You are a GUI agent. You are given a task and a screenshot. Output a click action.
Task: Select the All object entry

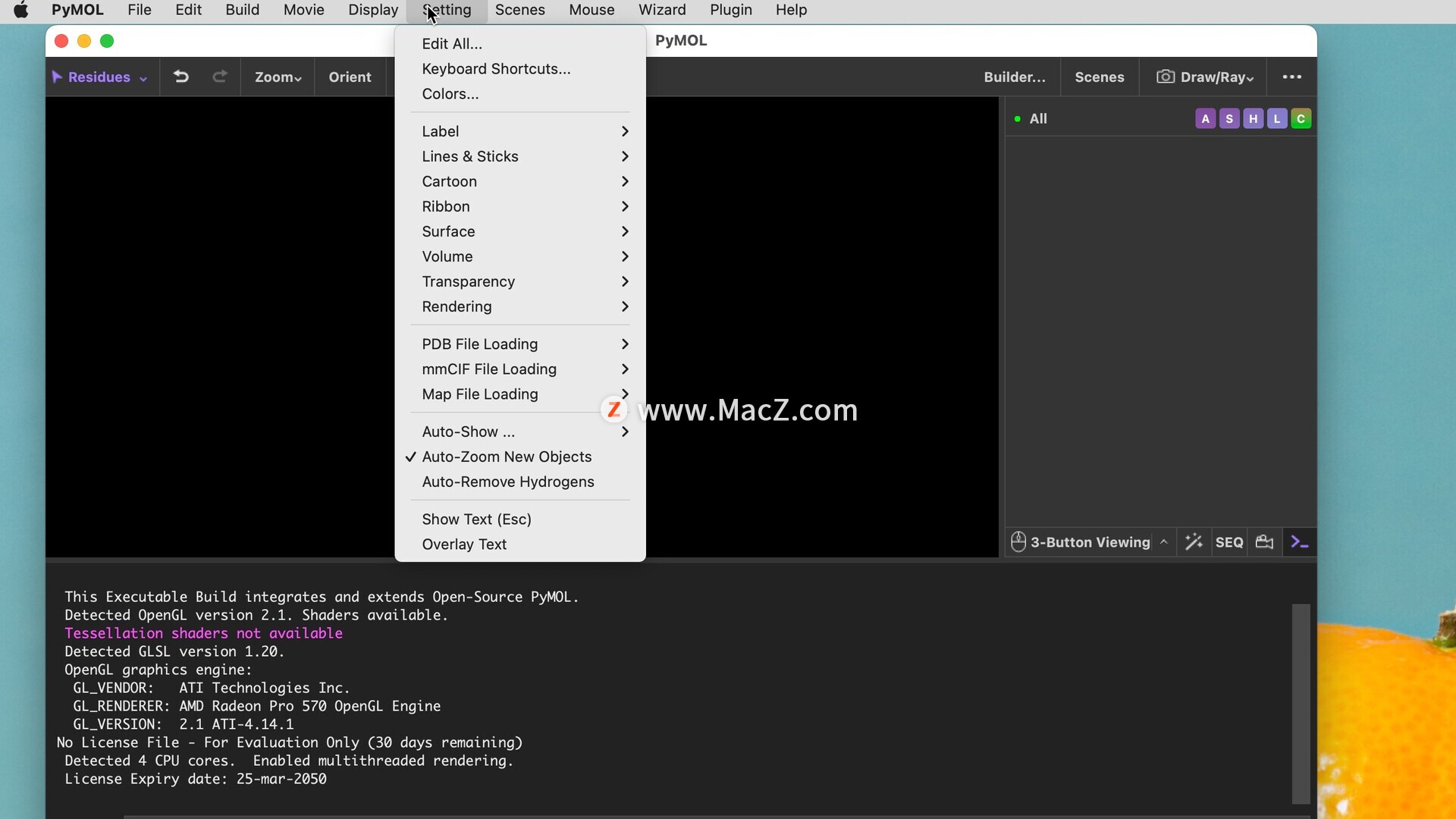[1038, 119]
